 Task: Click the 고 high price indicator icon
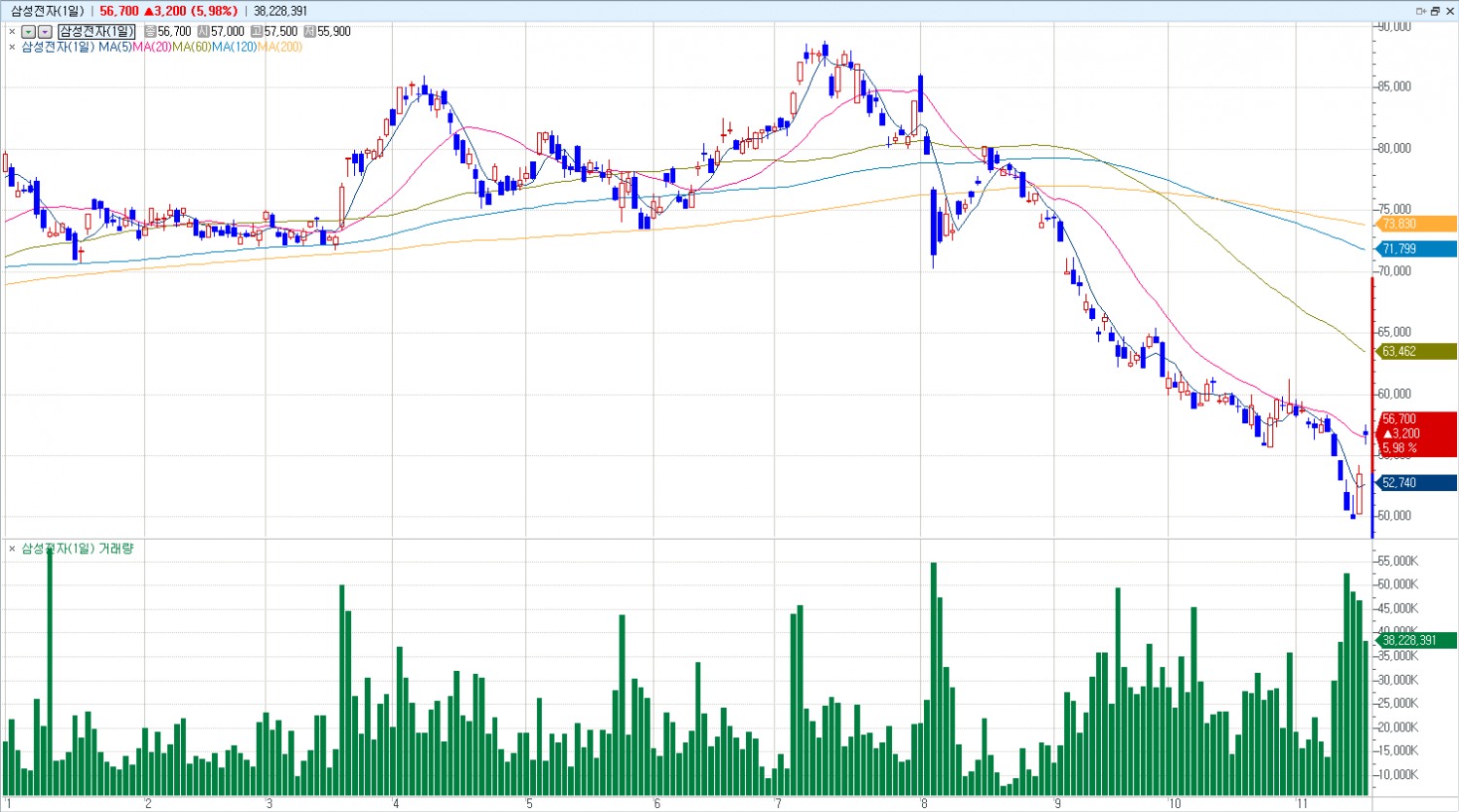pos(257,32)
